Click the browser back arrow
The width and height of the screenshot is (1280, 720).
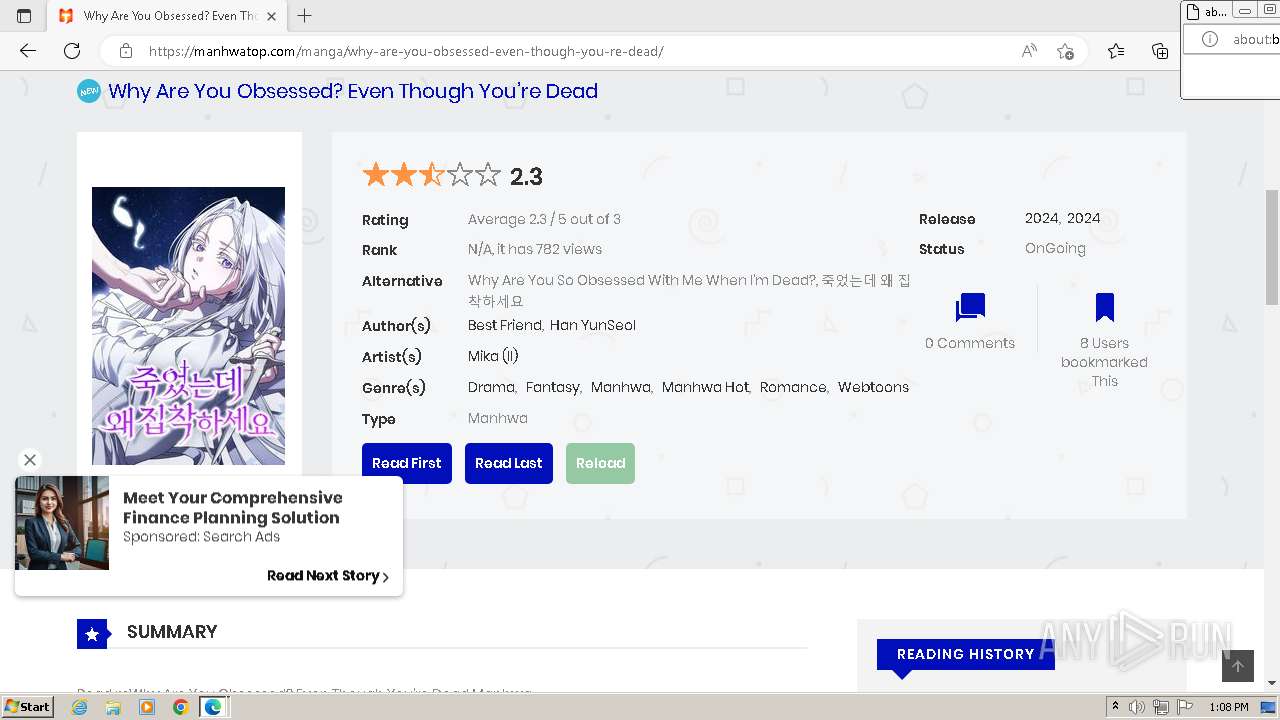[x=28, y=51]
